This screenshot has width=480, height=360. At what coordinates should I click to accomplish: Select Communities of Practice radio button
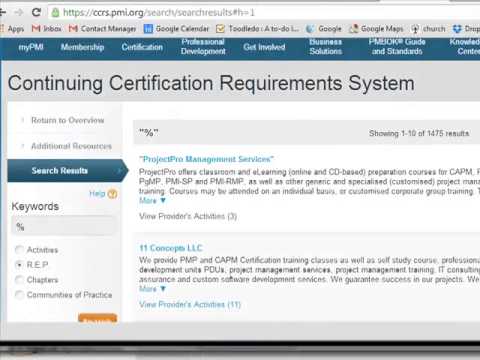pyautogui.click(x=19, y=295)
